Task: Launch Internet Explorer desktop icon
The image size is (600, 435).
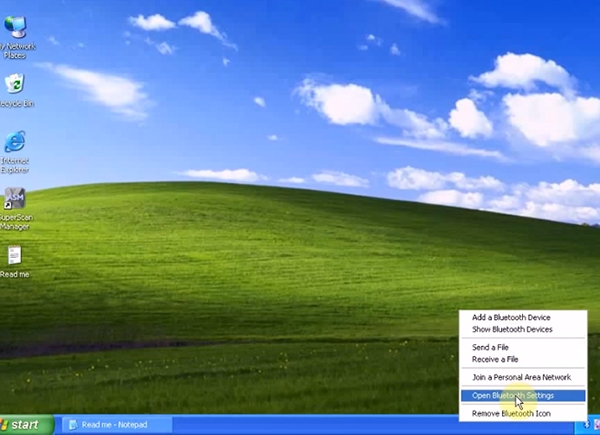Action: (x=15, y=152)
